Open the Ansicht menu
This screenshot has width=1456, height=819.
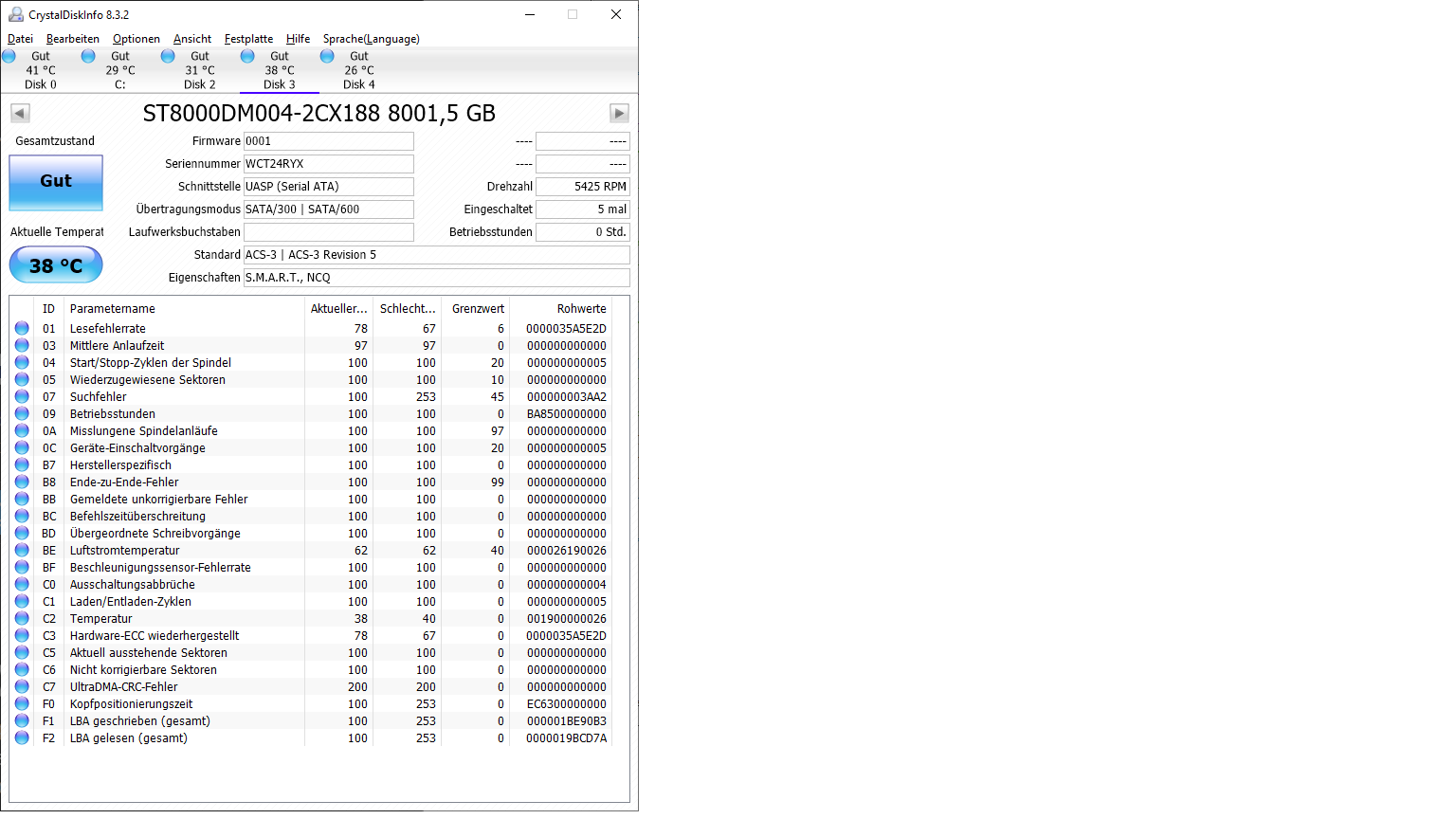pyautogui.click(x=191, y=39)
